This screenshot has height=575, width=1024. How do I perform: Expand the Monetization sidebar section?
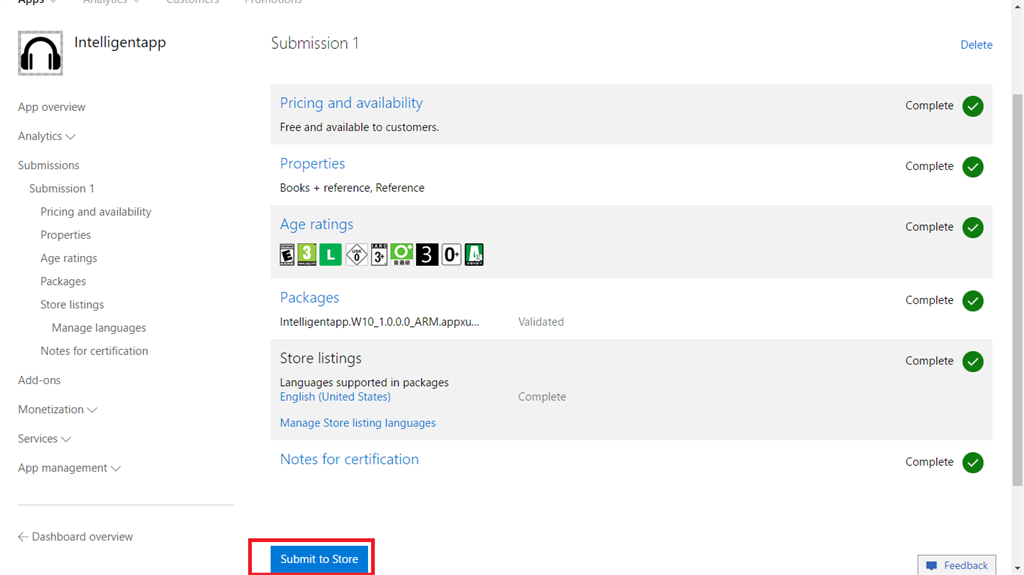[x=57, y=409]
